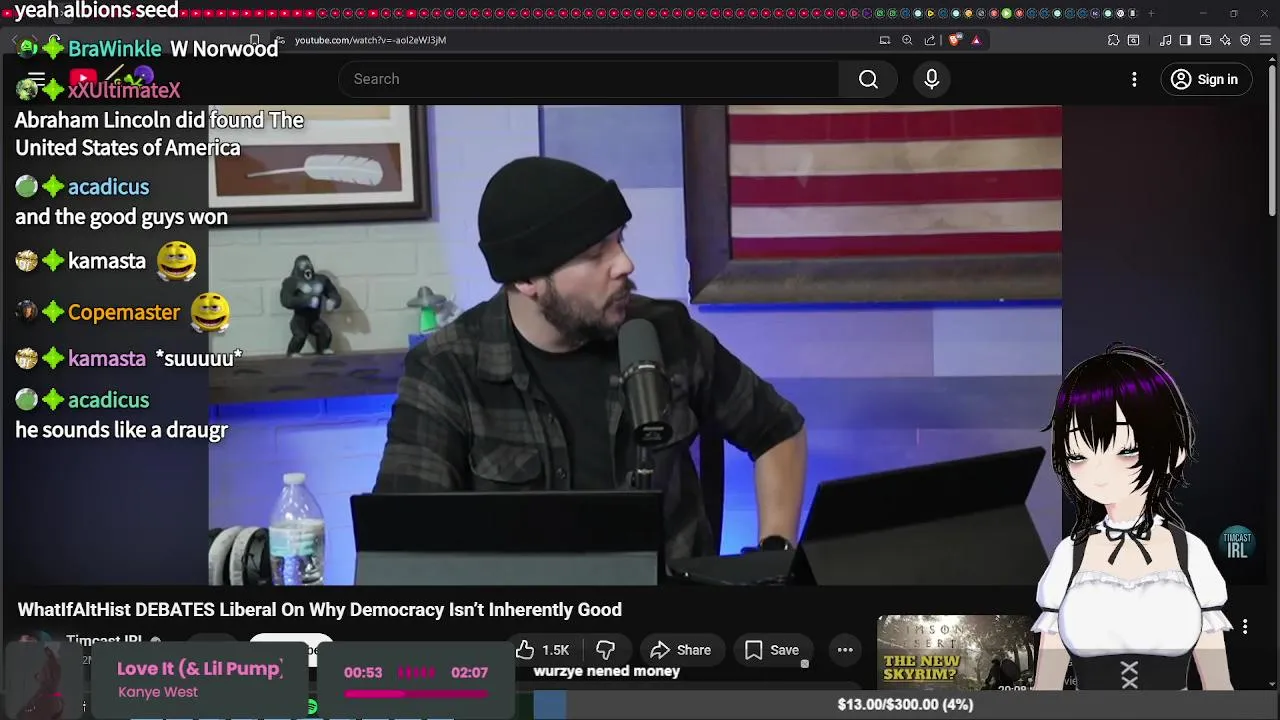Open YouTube settings three-dot menu near Sign in
Image resolution: width=1280 pixels, height=720 pixels.
[x=1134, y=79]
